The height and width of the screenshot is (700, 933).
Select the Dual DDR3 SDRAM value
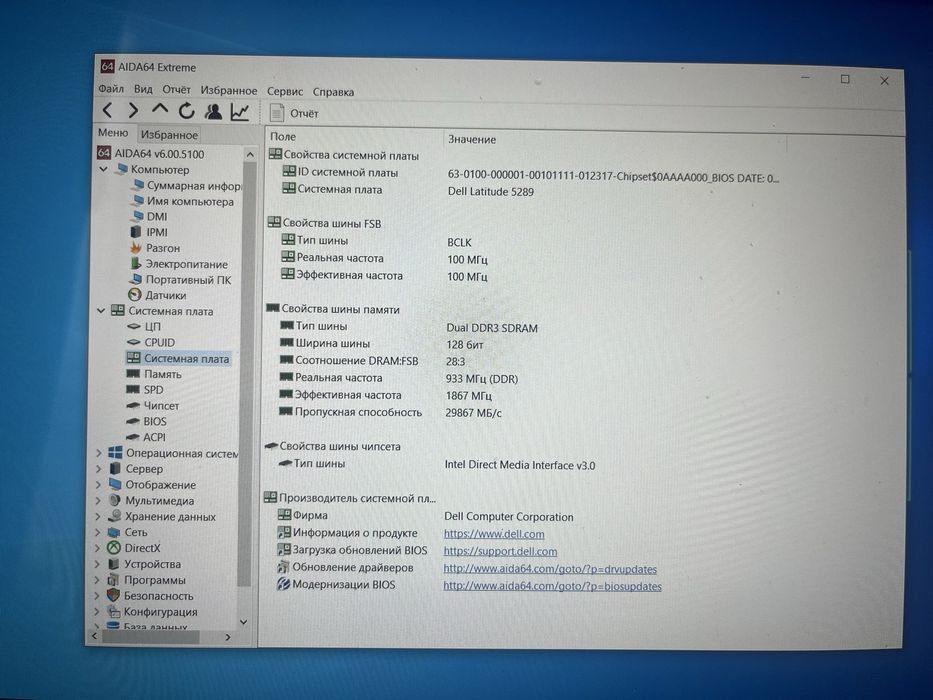tap(492, 328)
